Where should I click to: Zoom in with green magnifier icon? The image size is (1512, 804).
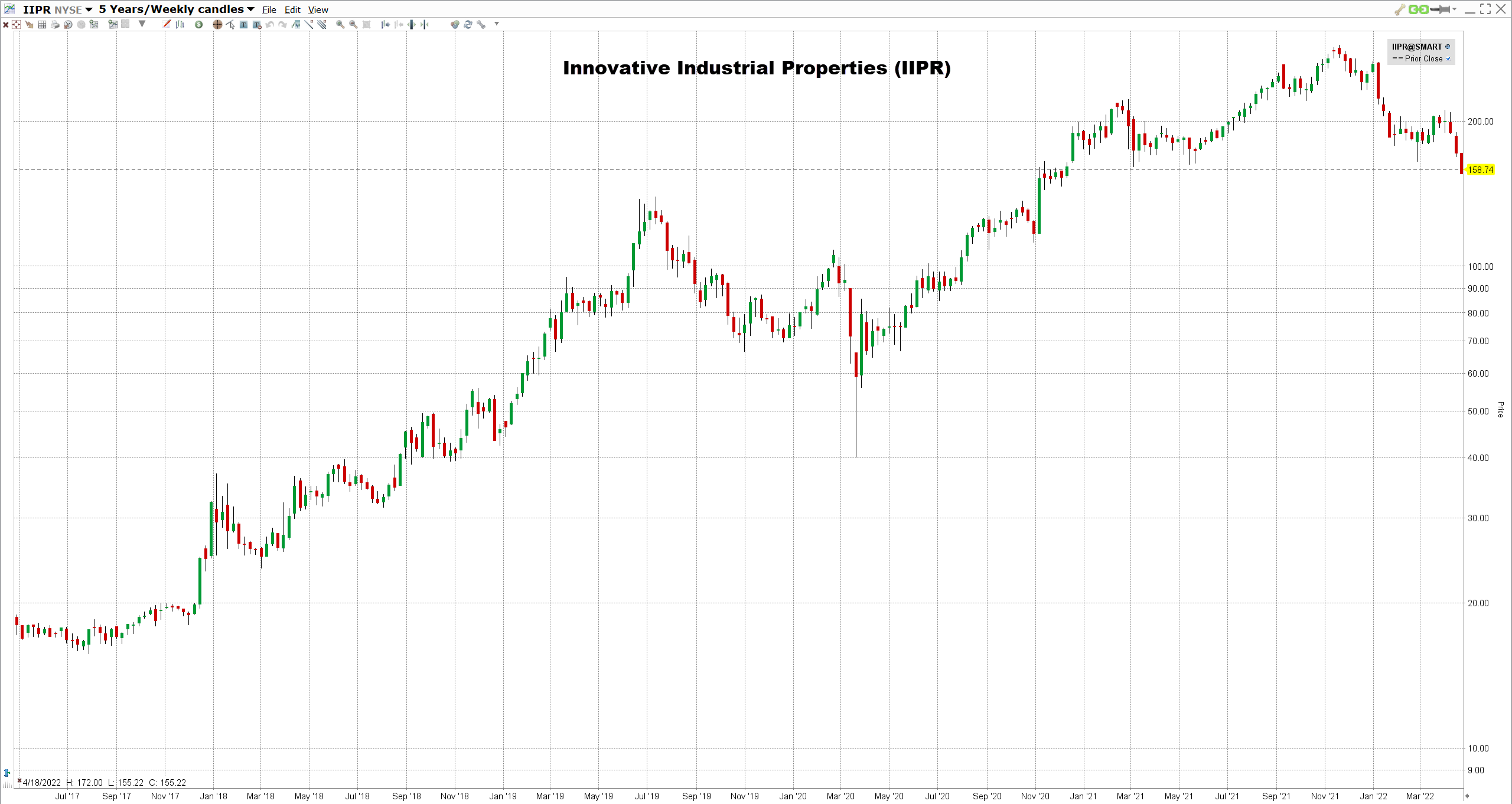tap(340, 24)
